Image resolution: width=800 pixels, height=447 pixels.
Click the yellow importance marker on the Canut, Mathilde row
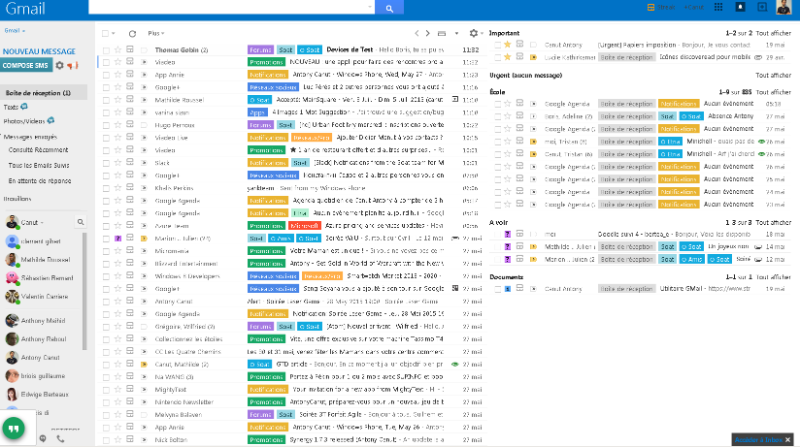tap(144, 364)
